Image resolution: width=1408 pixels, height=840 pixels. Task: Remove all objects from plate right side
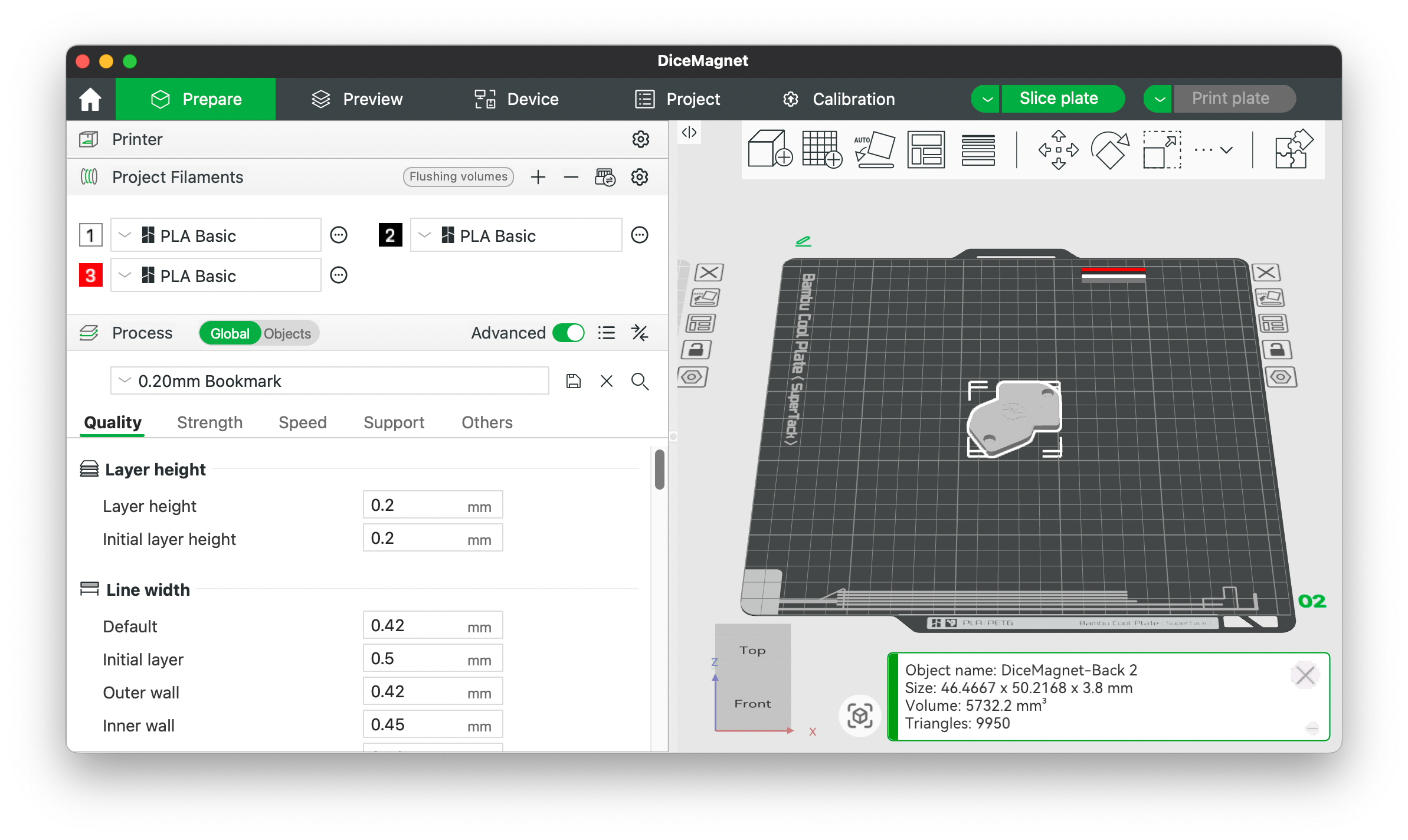(1266, 273)
